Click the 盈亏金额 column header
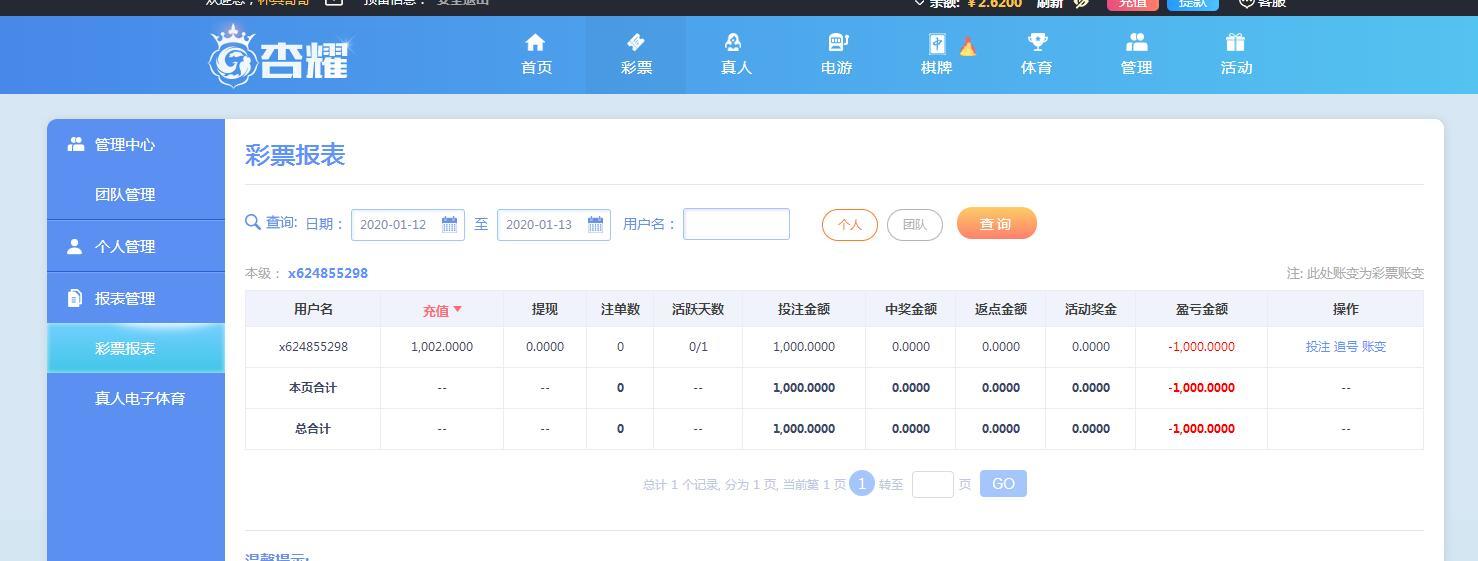Screen dimensions: 1478x561 pos(1202,309)
